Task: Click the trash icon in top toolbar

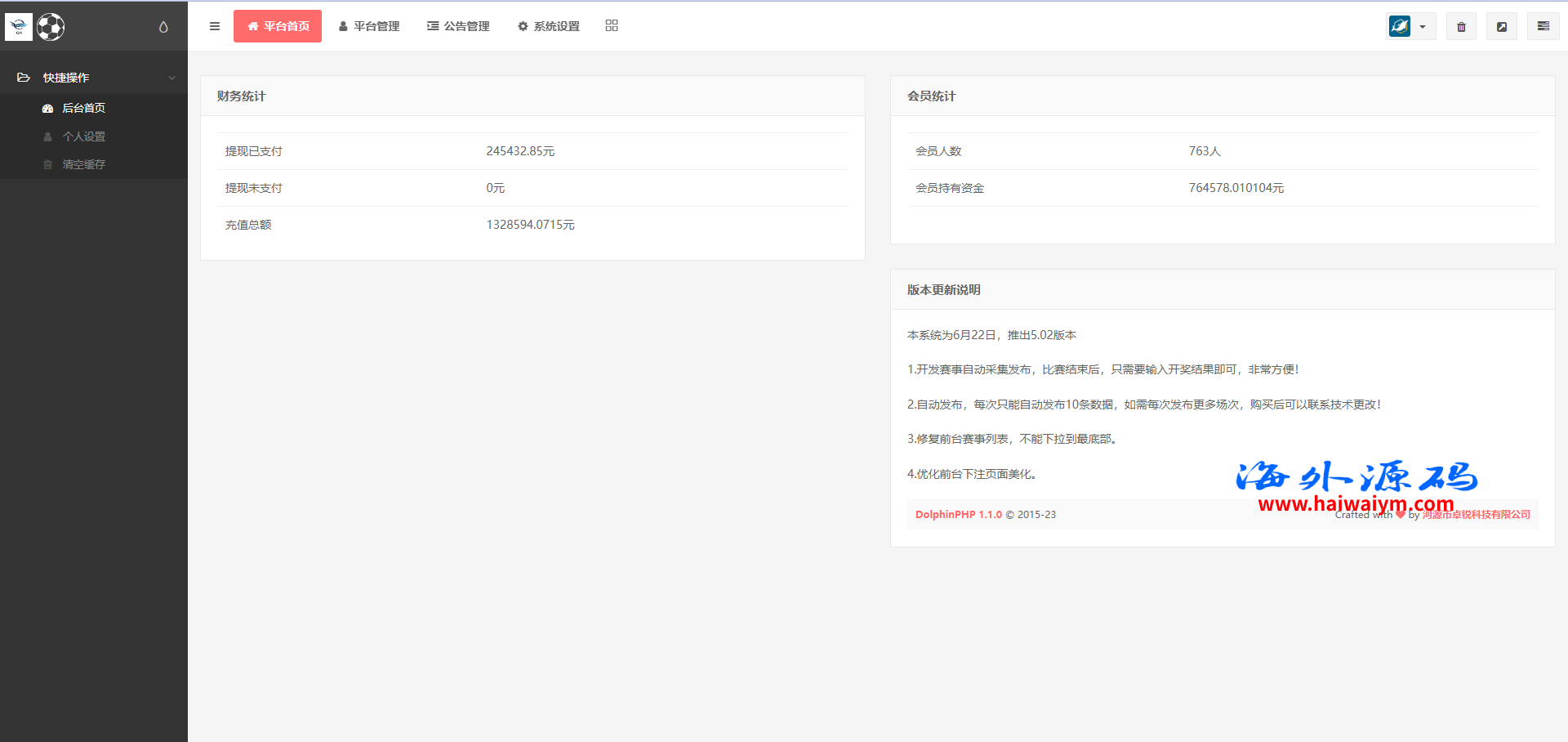Action: (x=1461, y=27)
